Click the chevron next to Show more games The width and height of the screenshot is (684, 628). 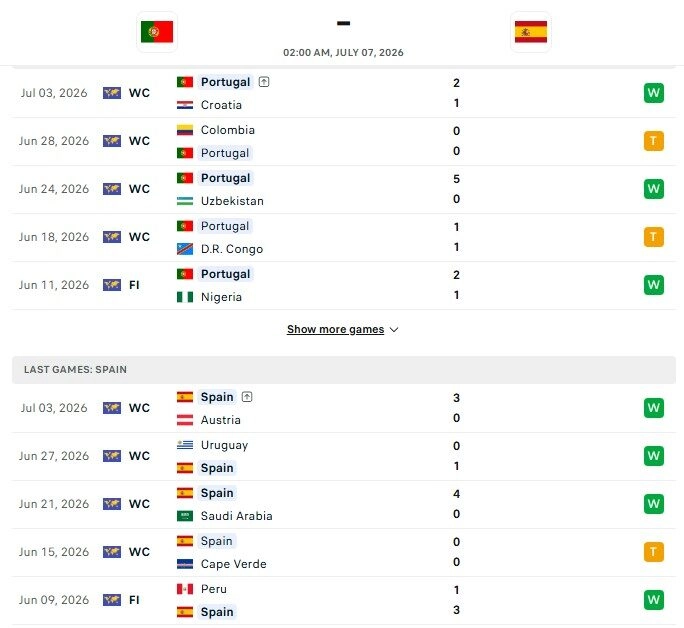[394, 330]
